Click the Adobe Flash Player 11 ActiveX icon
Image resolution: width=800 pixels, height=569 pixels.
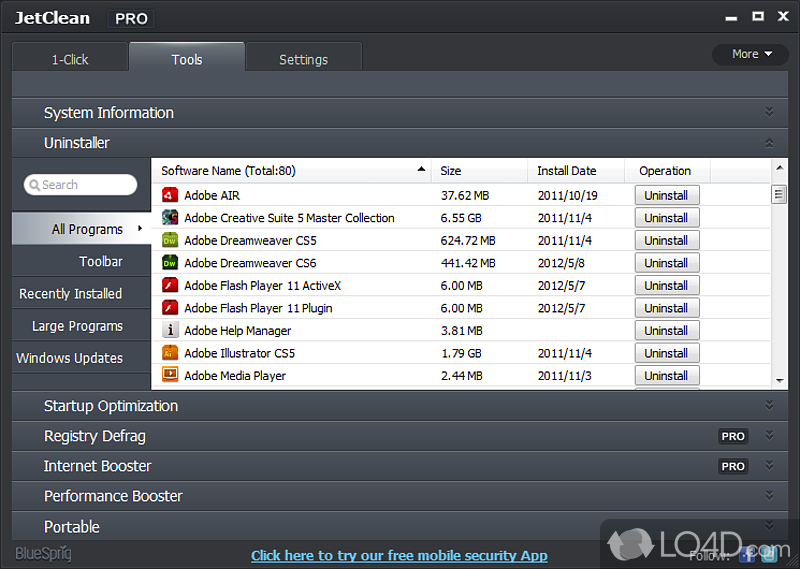coord(170,286)
